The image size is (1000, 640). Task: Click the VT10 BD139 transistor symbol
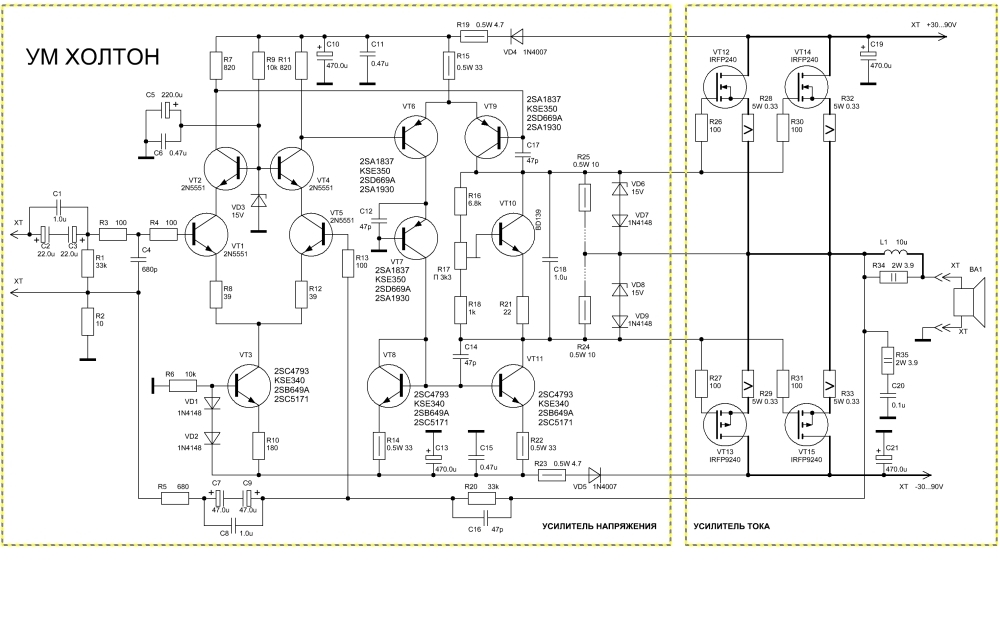513,235
